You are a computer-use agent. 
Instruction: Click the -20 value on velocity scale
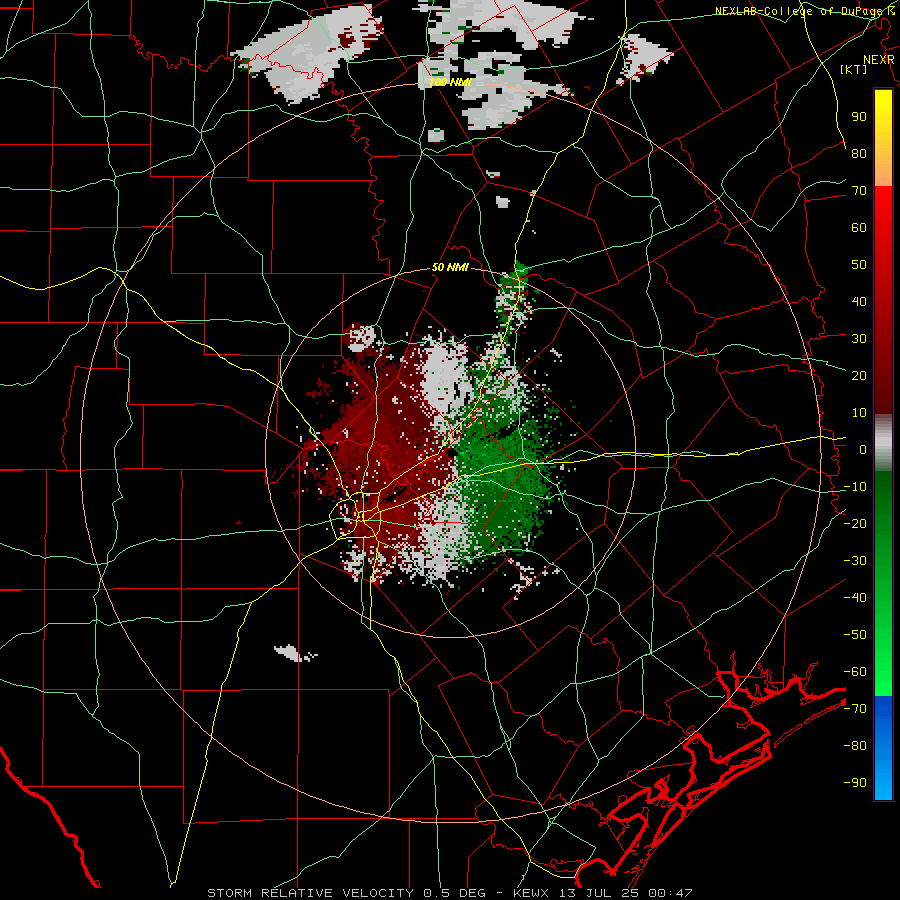855,523
